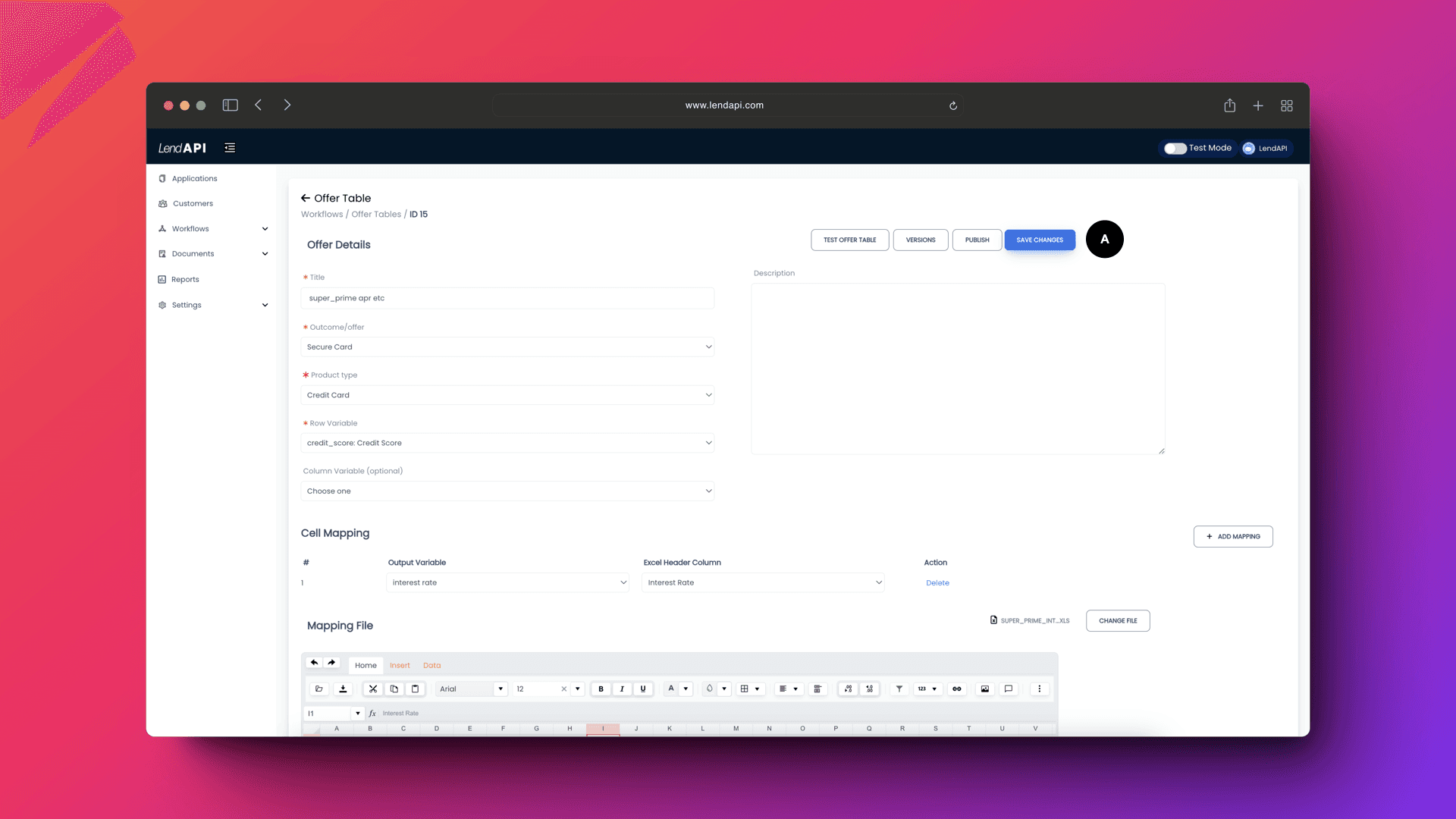Click PUBLISH button for offer table
The image size is (1456, 819).
coord(977,239)
